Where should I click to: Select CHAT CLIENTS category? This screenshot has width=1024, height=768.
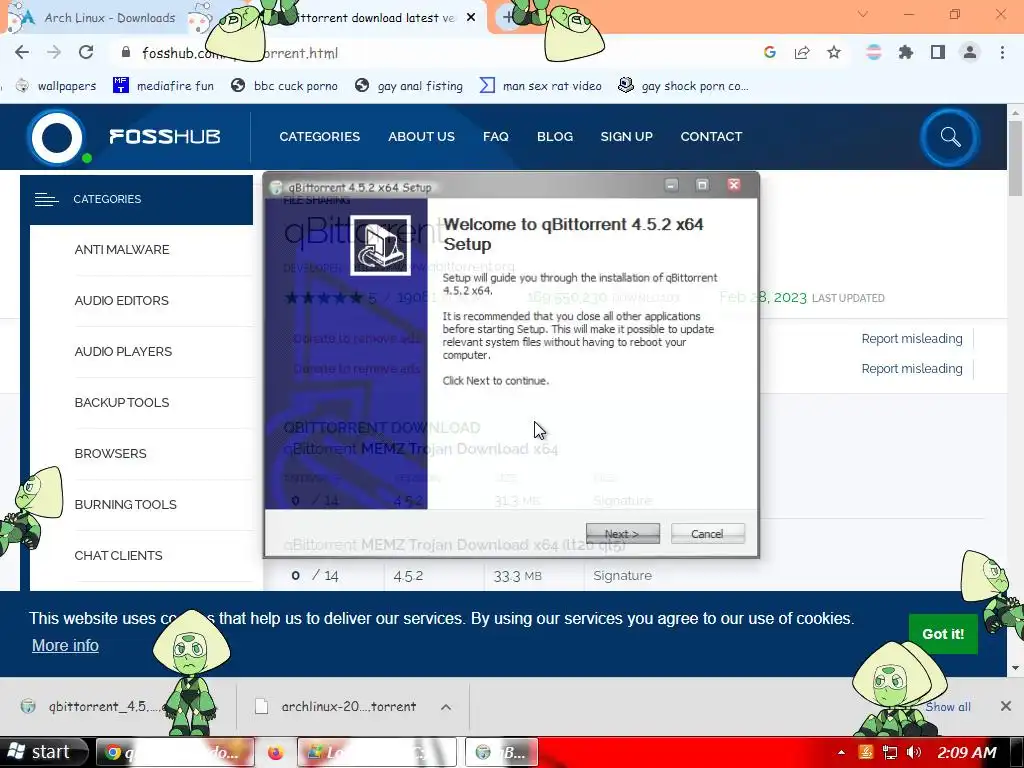pos(118,555)
